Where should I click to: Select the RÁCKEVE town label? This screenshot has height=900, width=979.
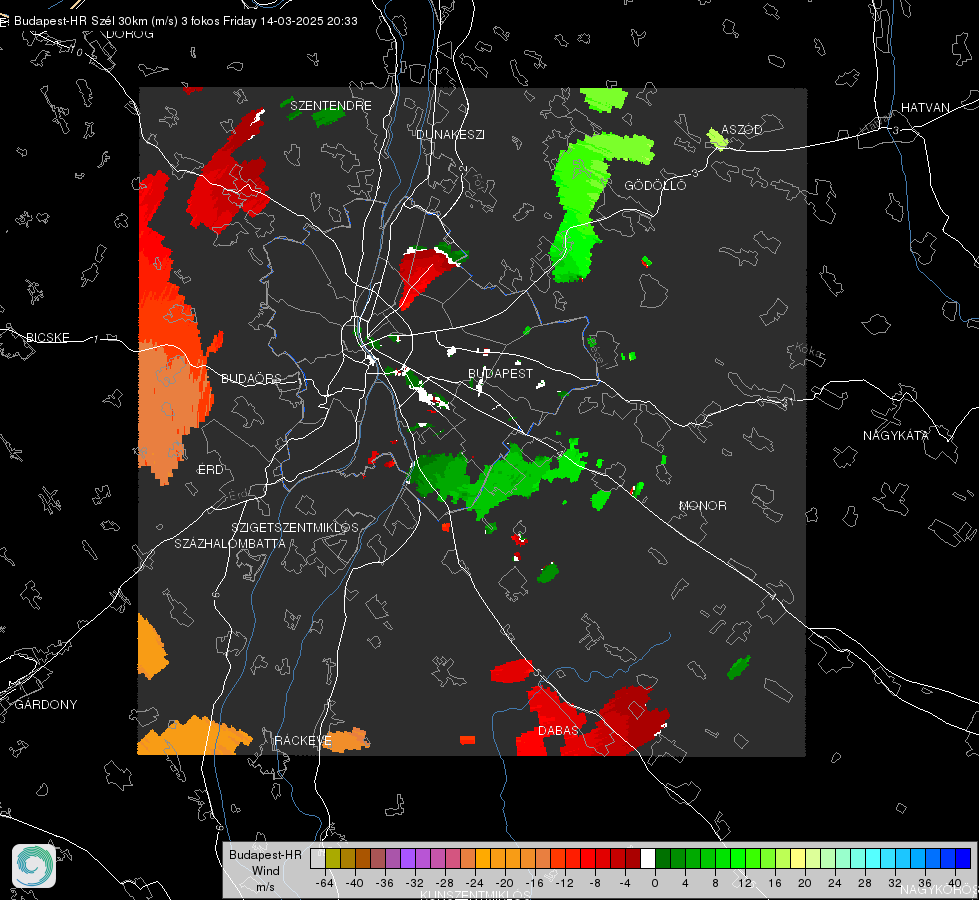[x=303, y=740]
